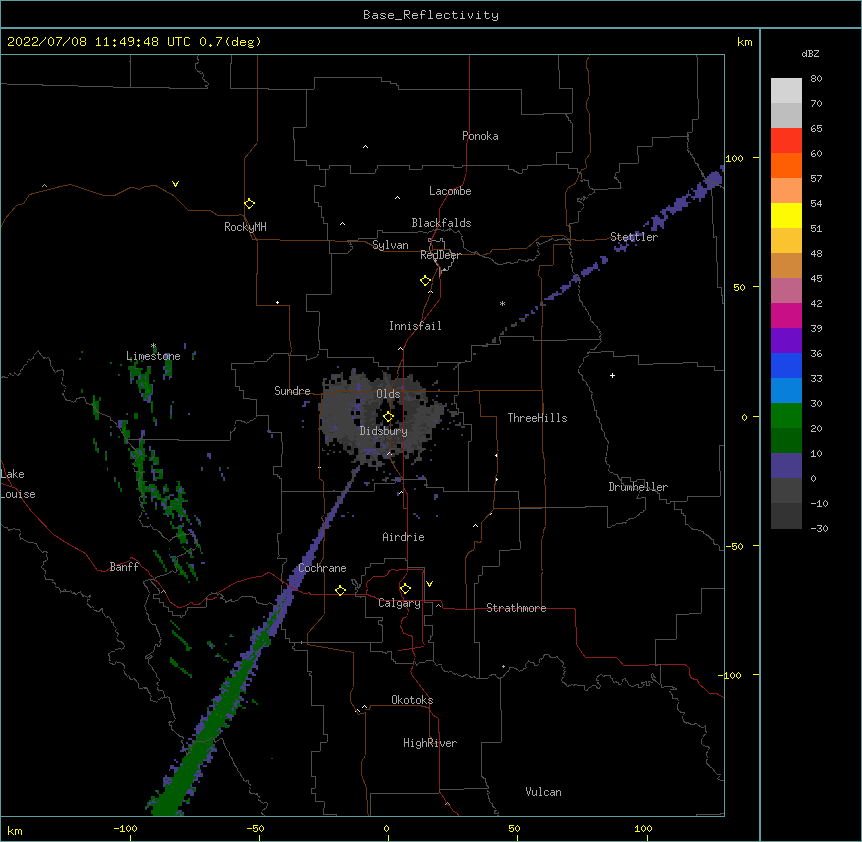Screen dimensions: 862x842
Task: Select the Drumheller label
Action: (x=638, y=487)
